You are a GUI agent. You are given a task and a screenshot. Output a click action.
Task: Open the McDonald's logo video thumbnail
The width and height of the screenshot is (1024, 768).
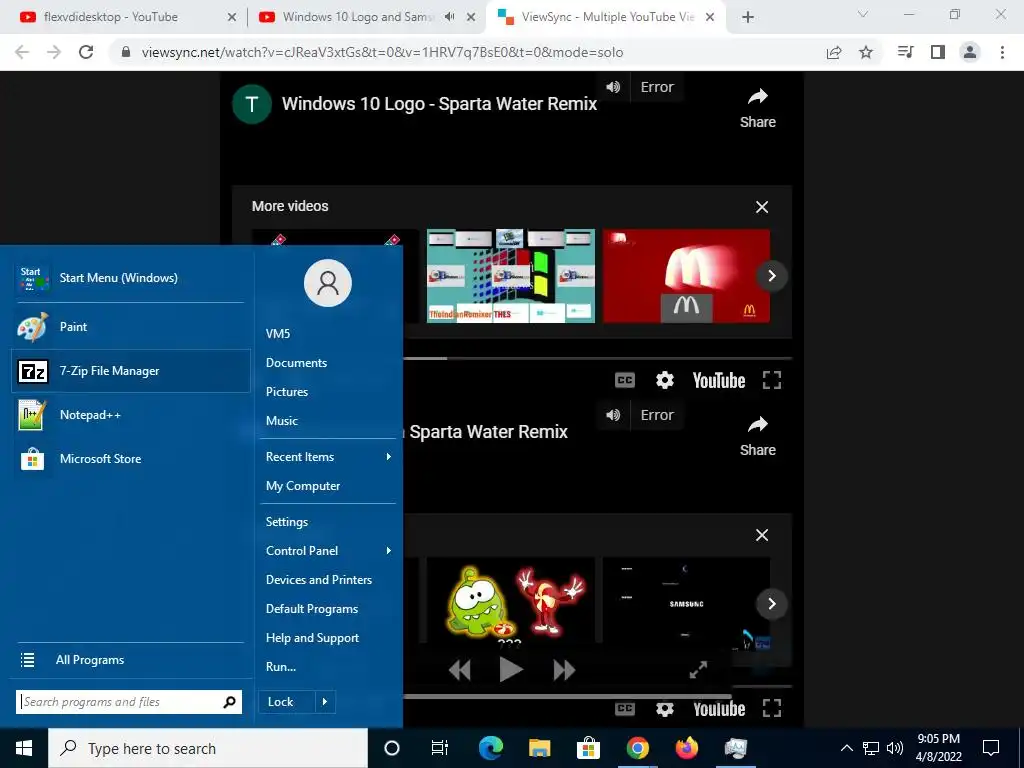pyautogui.click(x=686, y=276)
